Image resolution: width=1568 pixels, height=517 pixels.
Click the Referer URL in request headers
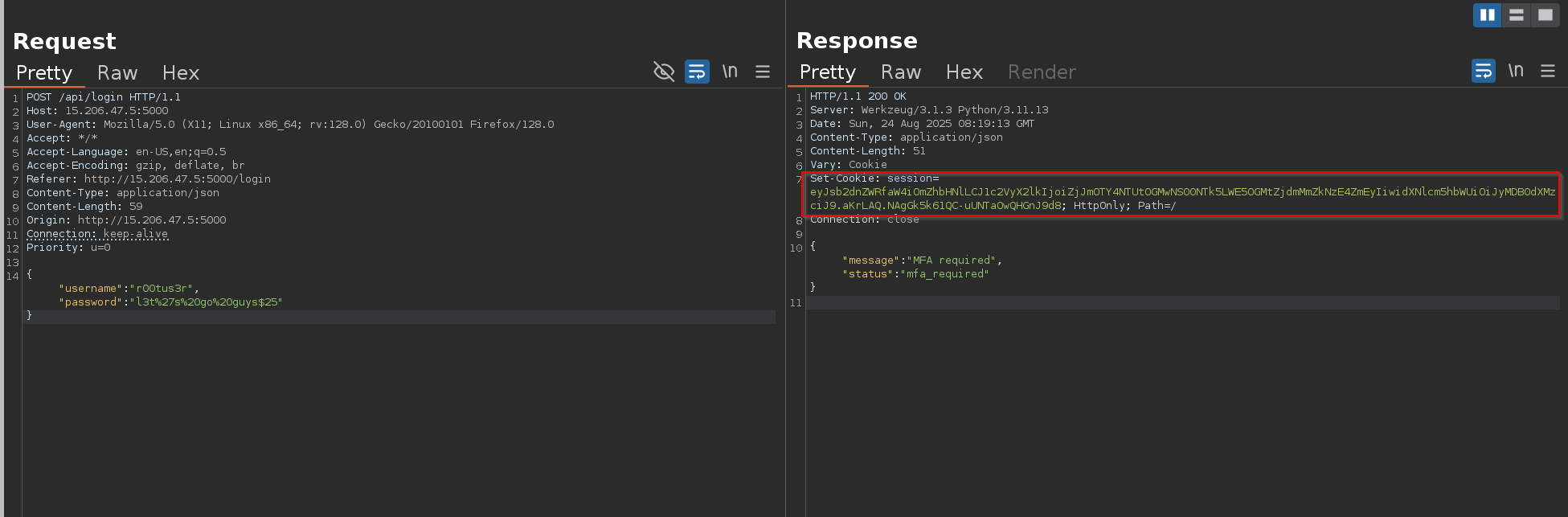click(177, 179)
